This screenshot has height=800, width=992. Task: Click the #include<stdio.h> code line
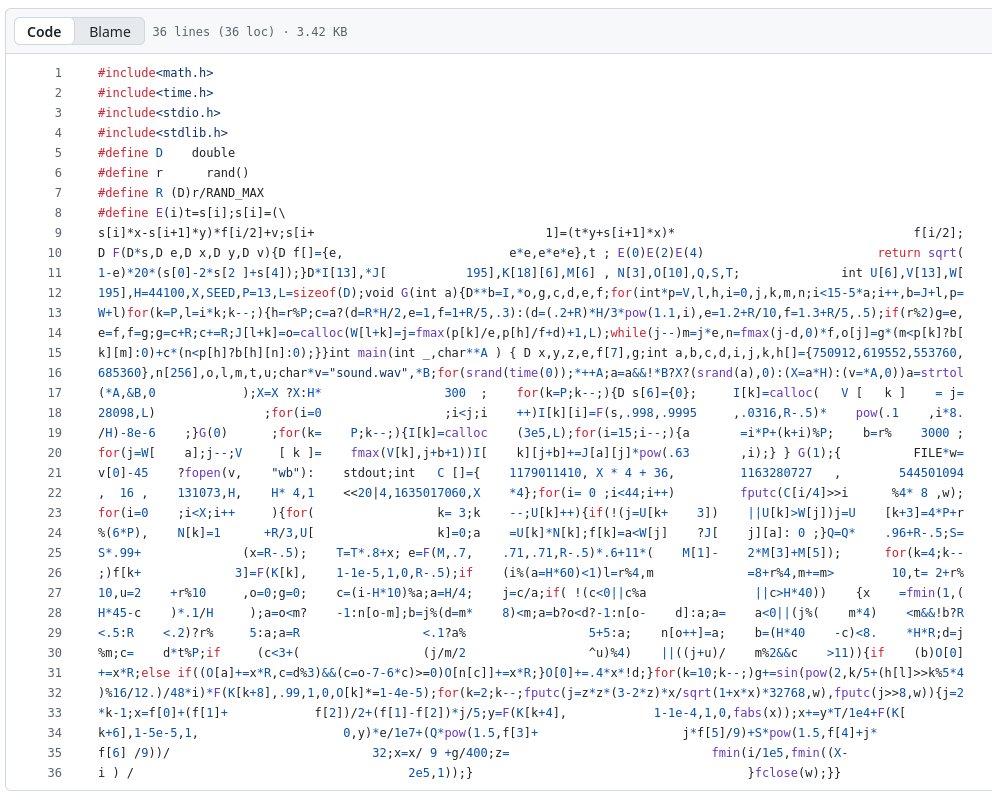pos(159,113)
